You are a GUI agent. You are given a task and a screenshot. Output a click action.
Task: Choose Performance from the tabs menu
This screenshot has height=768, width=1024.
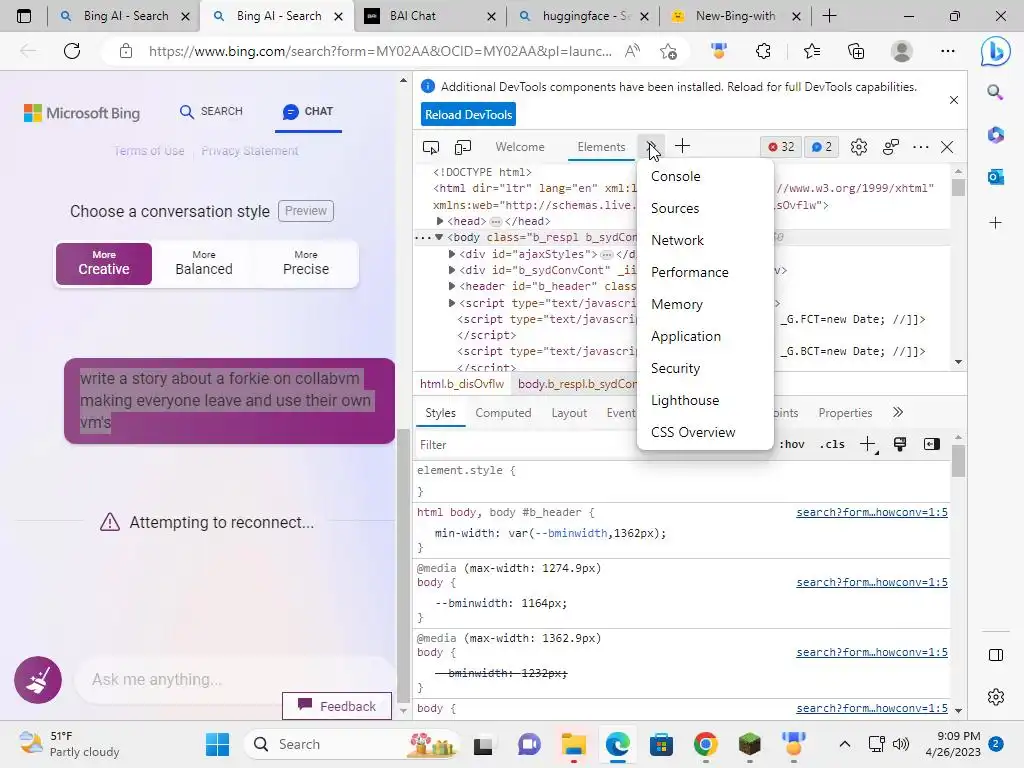point(705,272)
